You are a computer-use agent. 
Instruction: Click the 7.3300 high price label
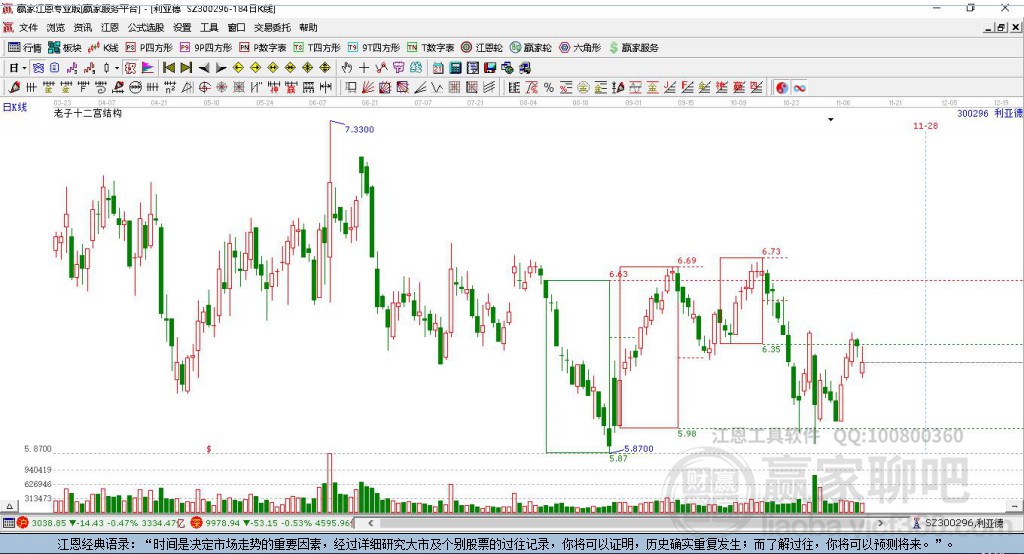[x=359, y=129]
